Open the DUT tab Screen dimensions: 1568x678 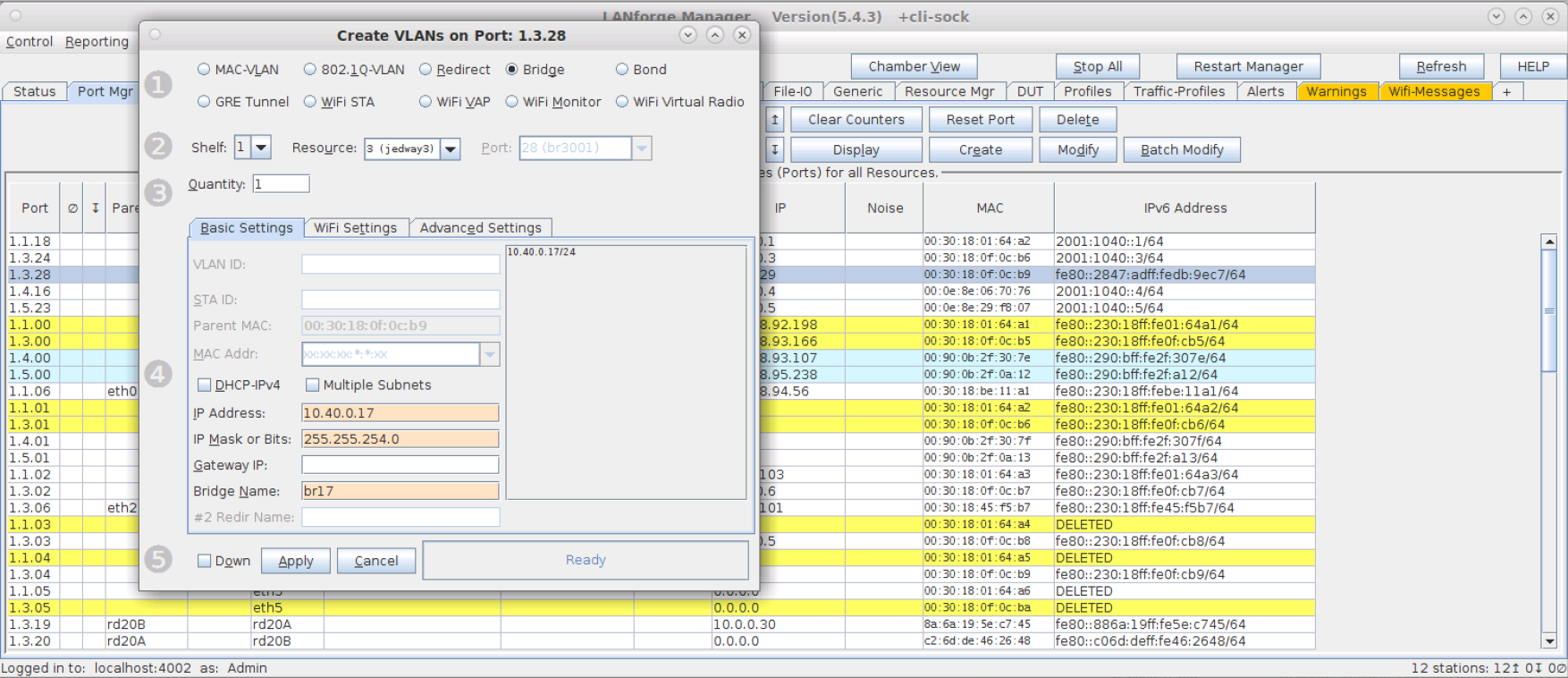(x=1030, y=91)
